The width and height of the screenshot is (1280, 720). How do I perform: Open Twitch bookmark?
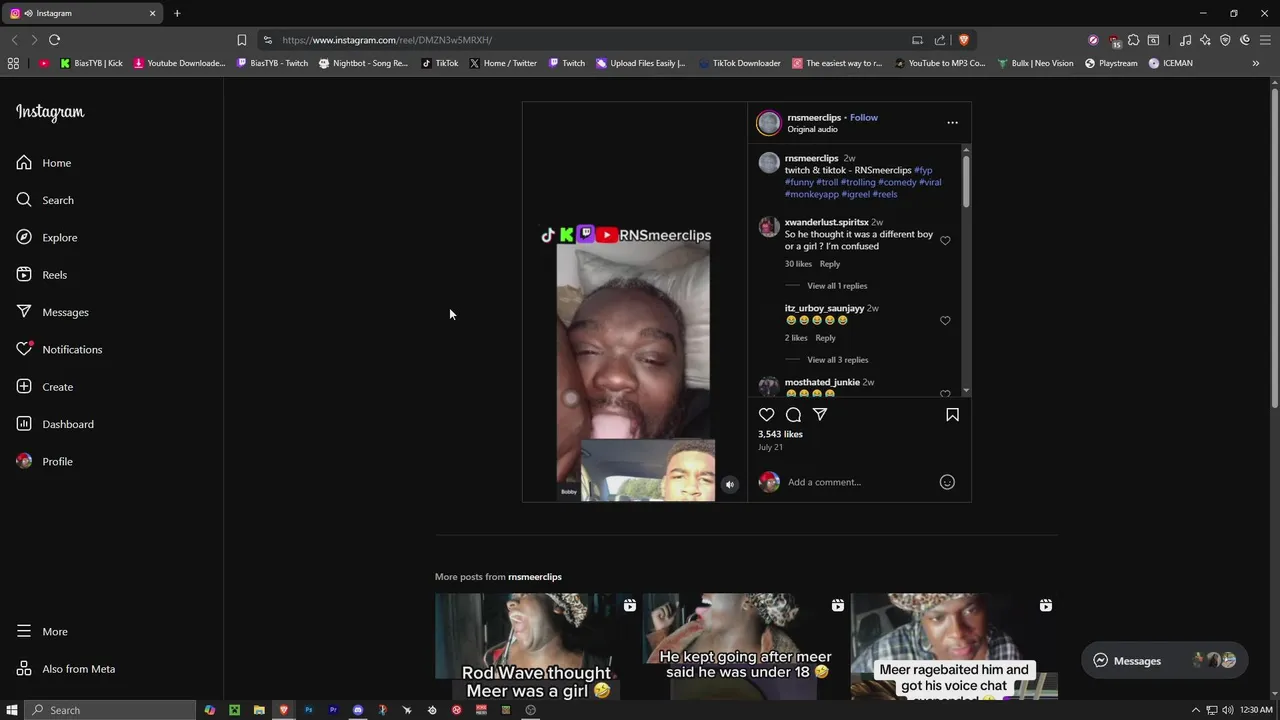point(566,63)
